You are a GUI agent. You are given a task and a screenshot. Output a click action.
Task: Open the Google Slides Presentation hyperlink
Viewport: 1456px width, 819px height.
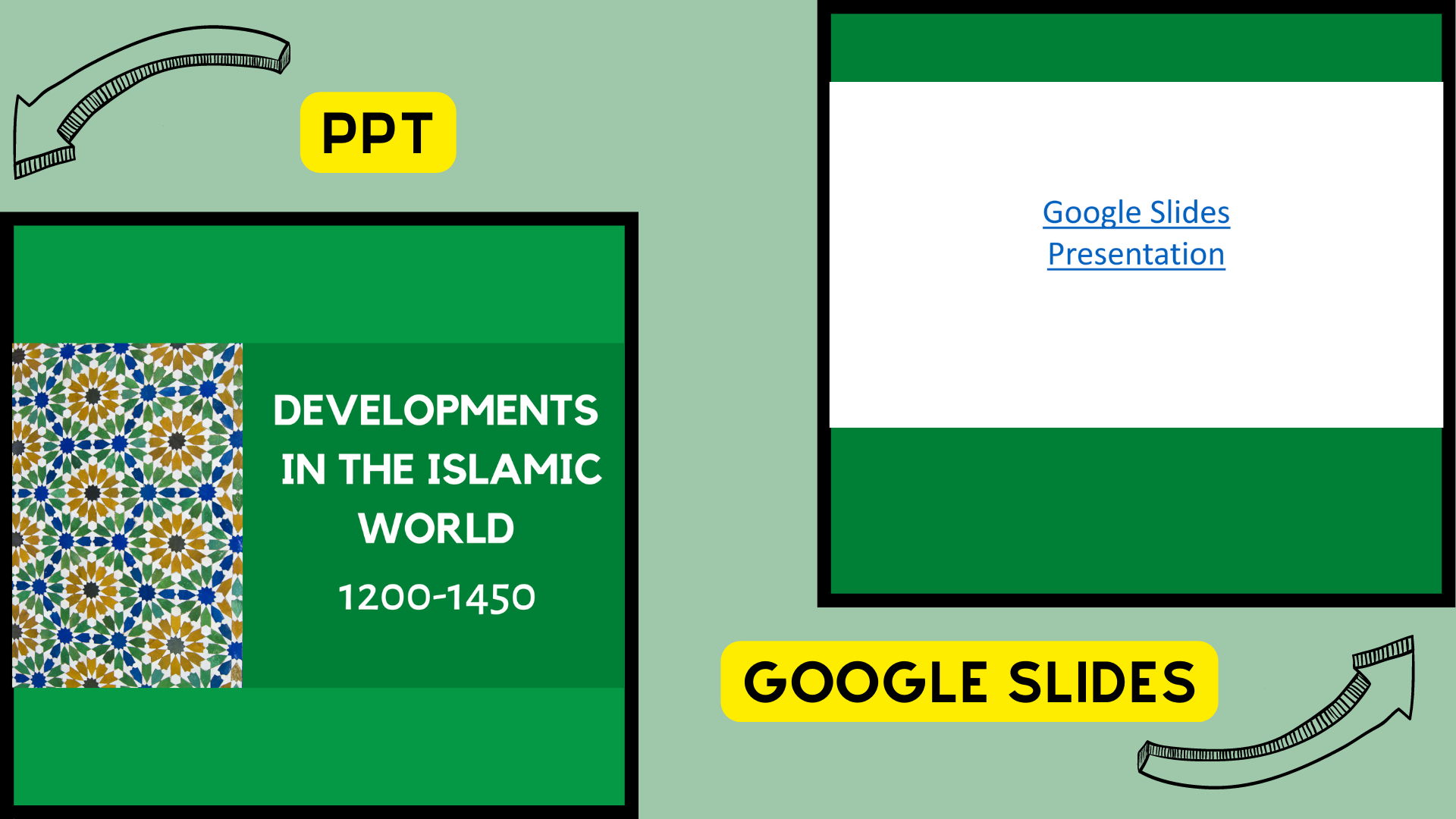point(1134,233)
